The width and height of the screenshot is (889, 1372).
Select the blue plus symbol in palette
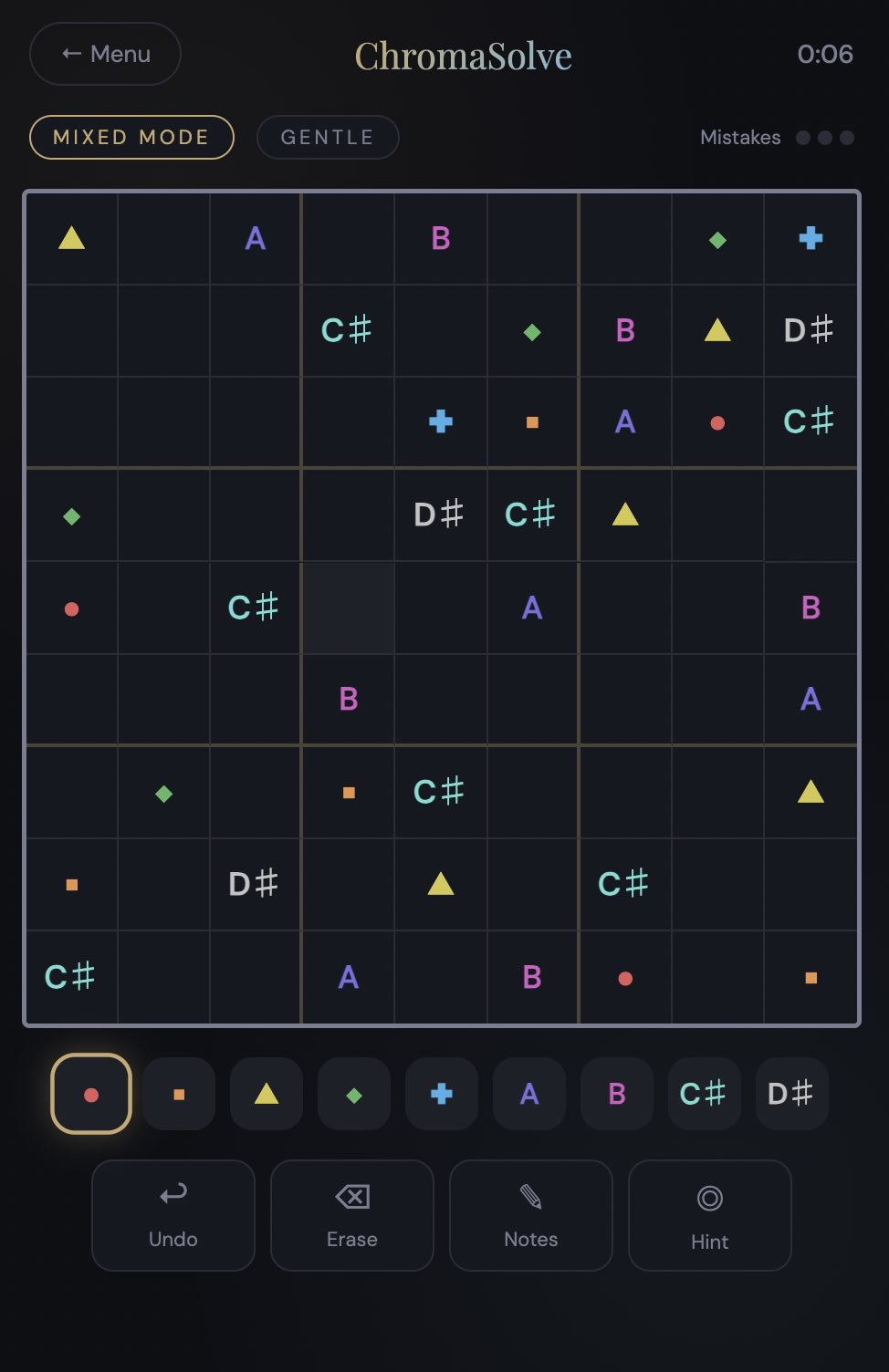coord(442,1094)
